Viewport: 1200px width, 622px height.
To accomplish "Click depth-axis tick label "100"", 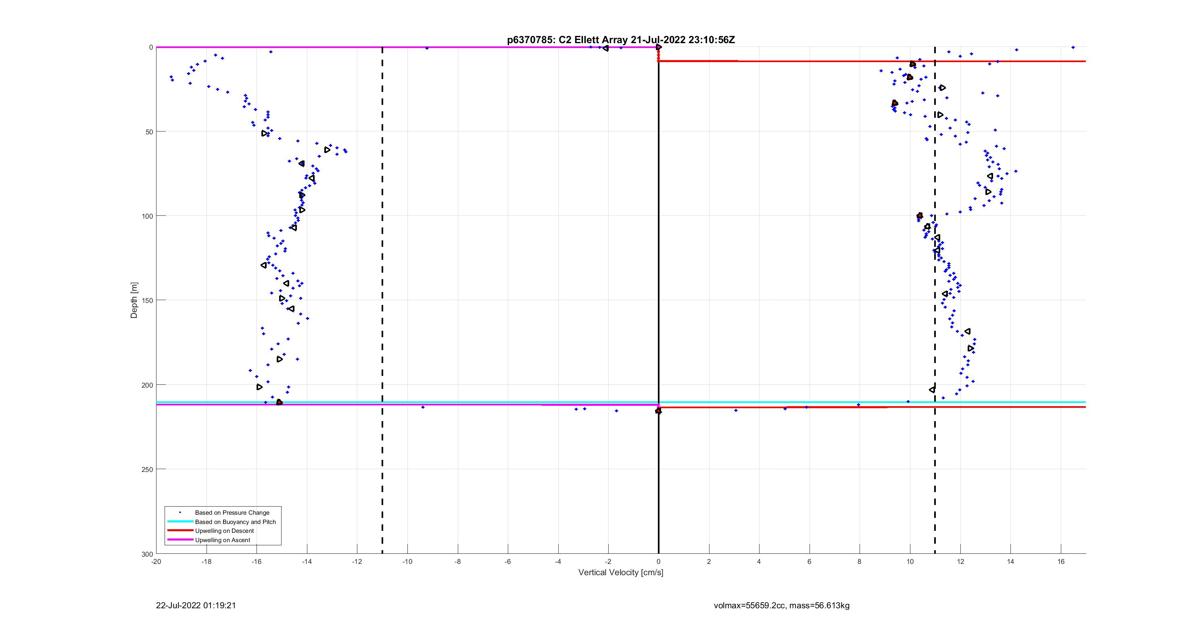I will (x=146, y=216).
